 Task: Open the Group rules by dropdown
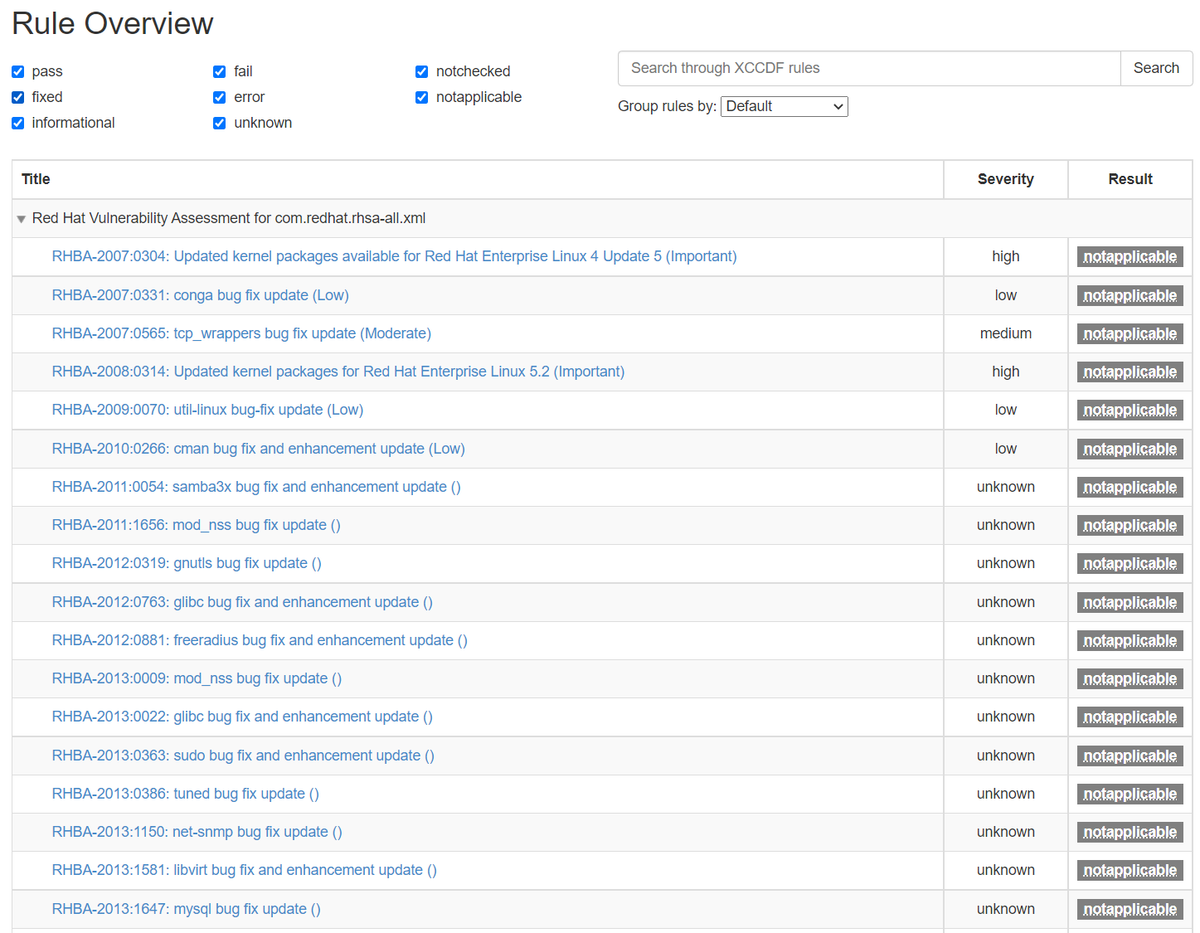(784, 106)
